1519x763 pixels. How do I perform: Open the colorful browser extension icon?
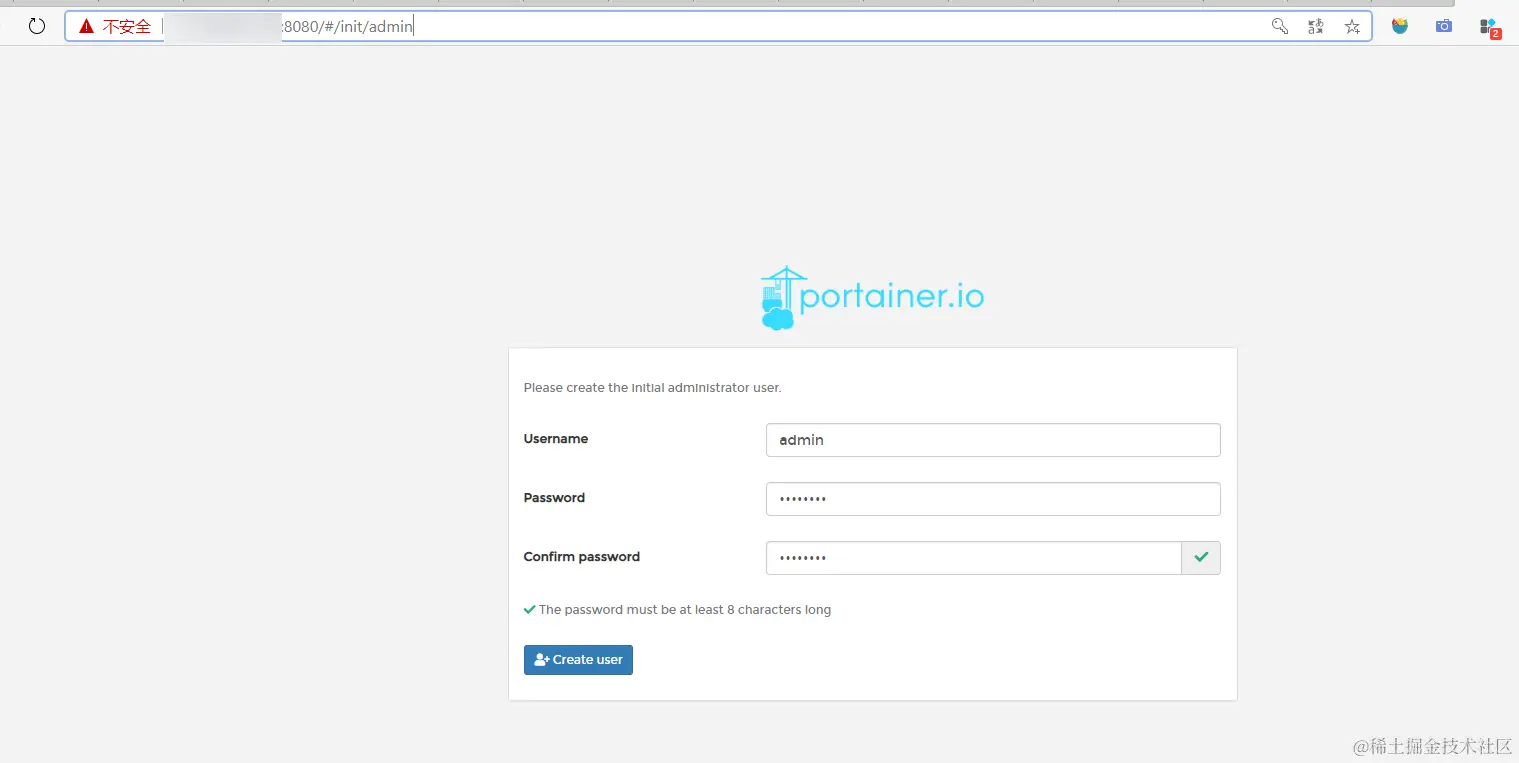[x=1400, y=26]
